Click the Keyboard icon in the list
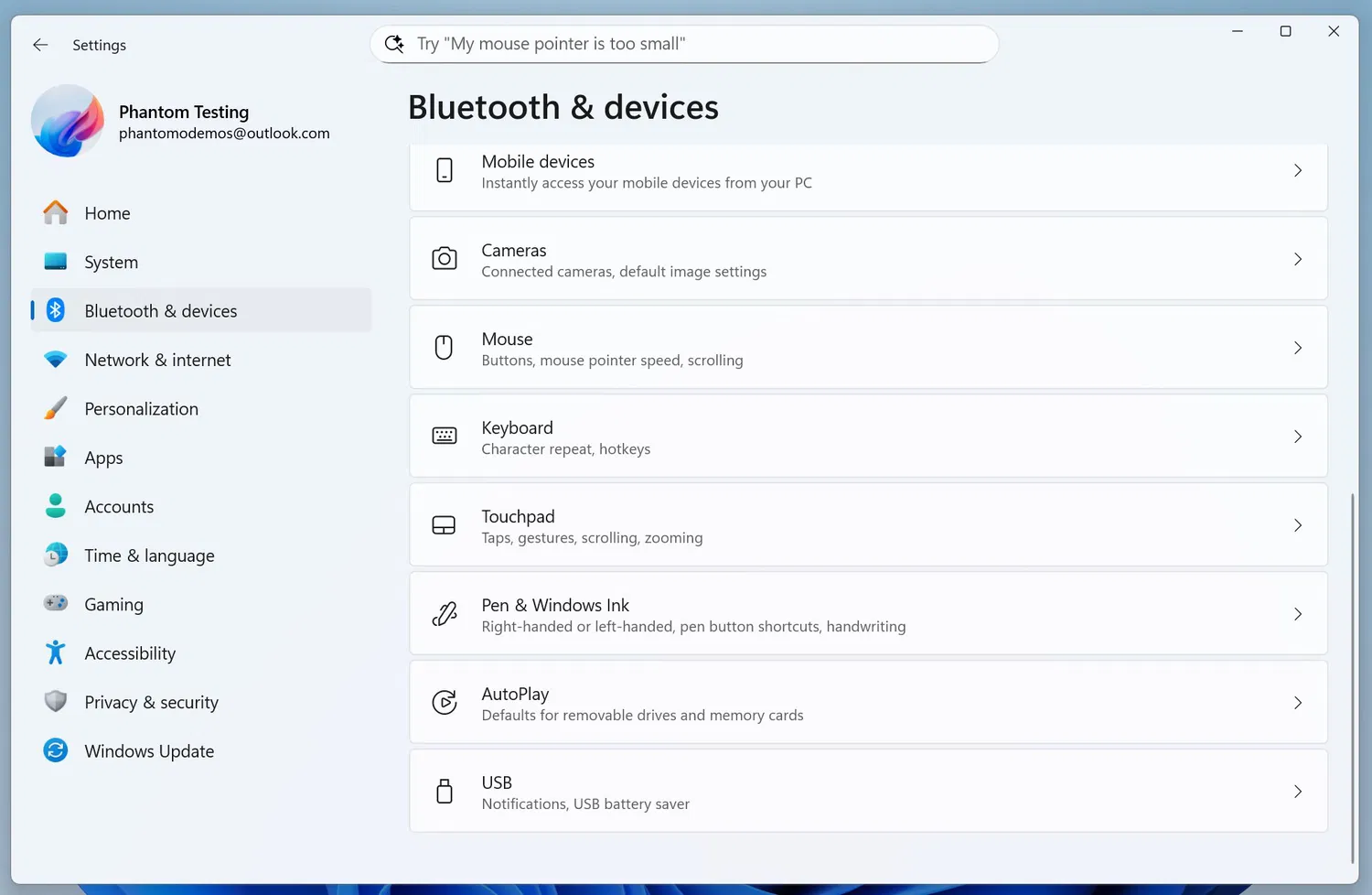 445,437
